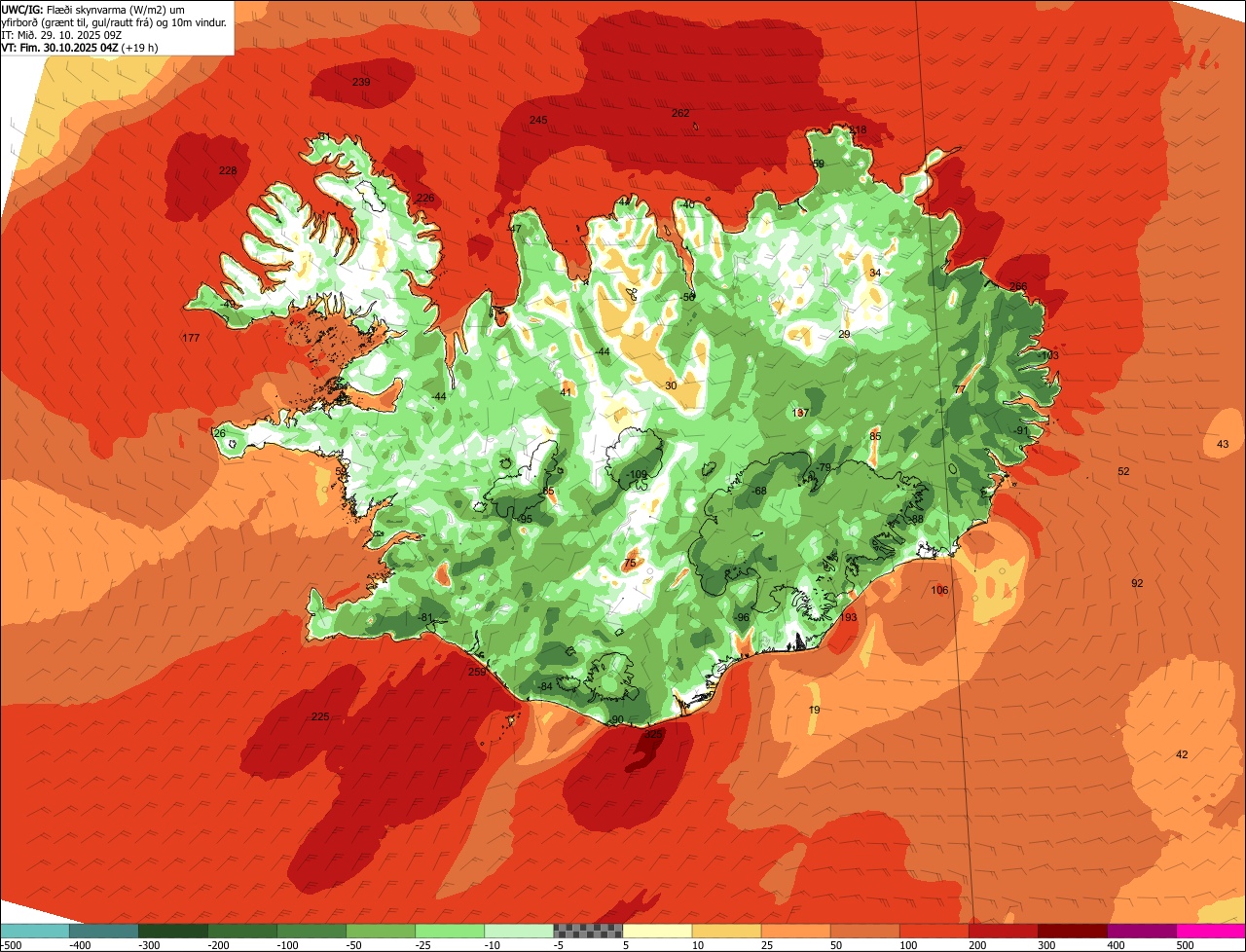
Task: Click the value 239 on the map
Action: click(x=361, y=82)
